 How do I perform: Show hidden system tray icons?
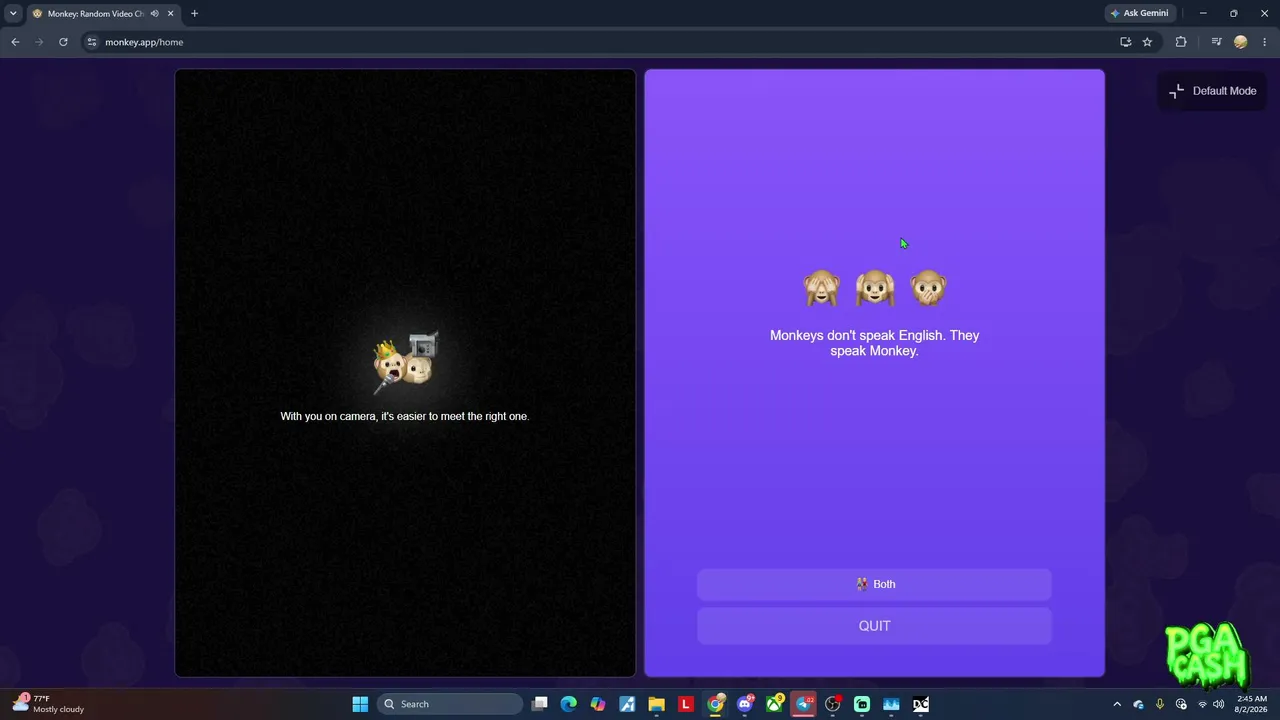1117,704
